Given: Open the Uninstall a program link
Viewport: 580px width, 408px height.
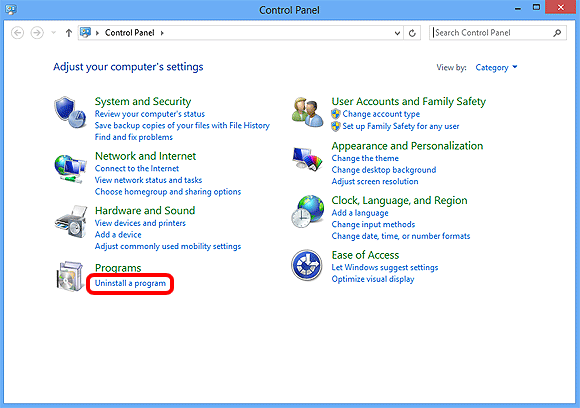Looking at the screenshot, I should point(130,283).
